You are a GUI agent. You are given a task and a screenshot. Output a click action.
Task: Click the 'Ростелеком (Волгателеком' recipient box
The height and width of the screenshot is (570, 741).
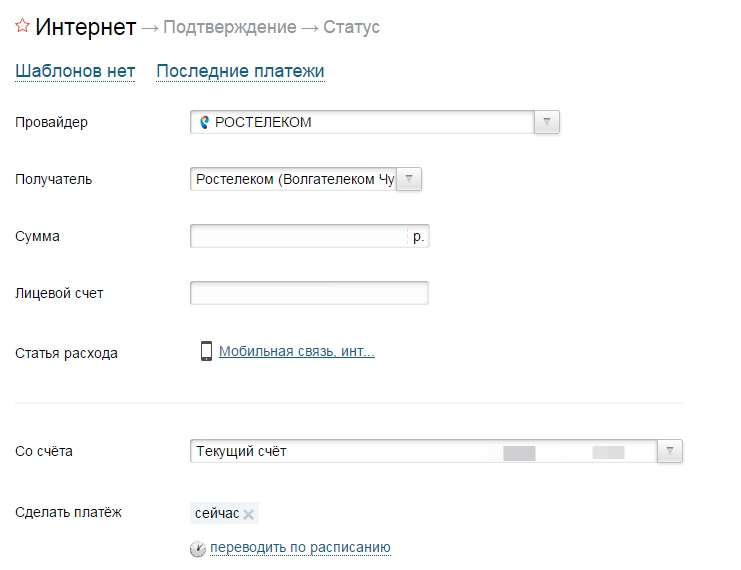[x=295, y=179]
